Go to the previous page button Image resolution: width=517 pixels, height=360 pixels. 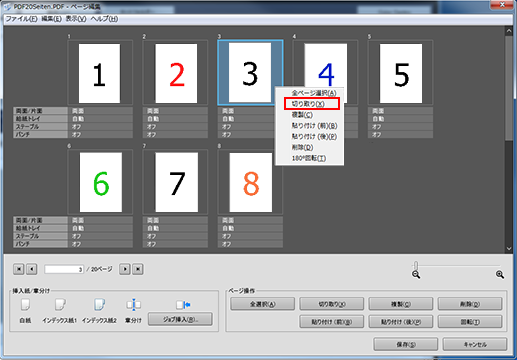(32, 269)
